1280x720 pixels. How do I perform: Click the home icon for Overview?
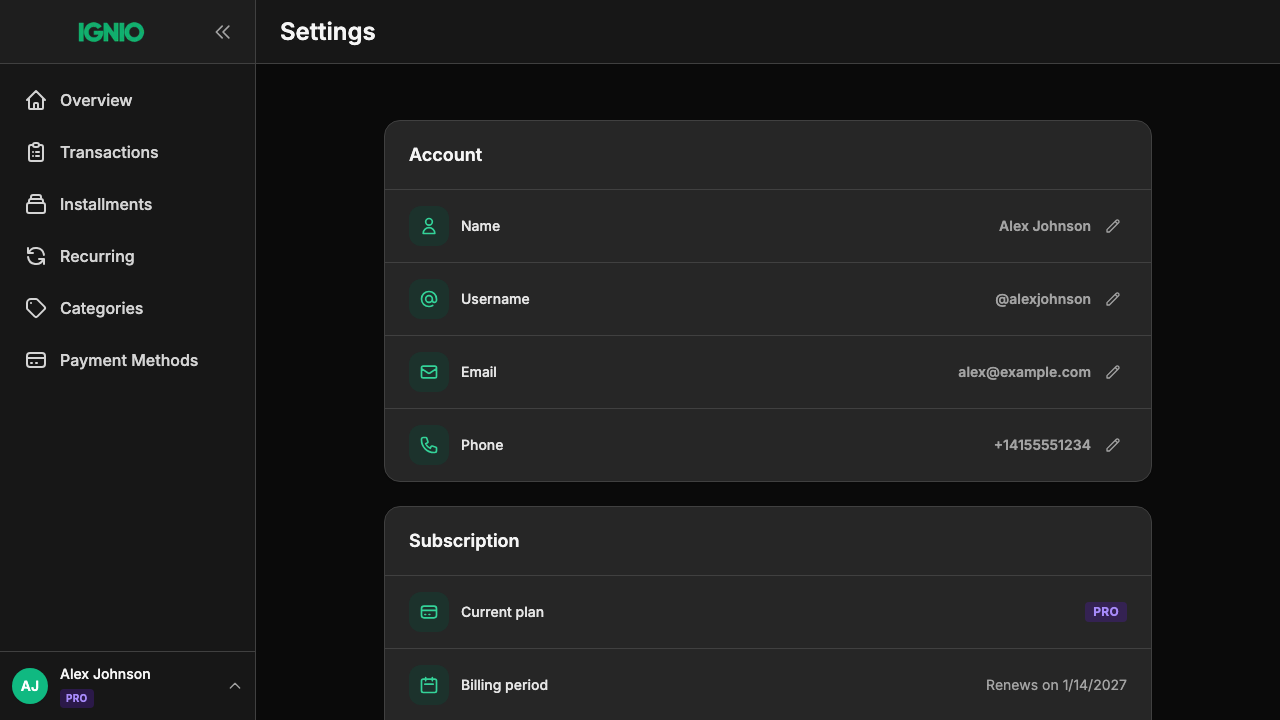coord(36,100)
